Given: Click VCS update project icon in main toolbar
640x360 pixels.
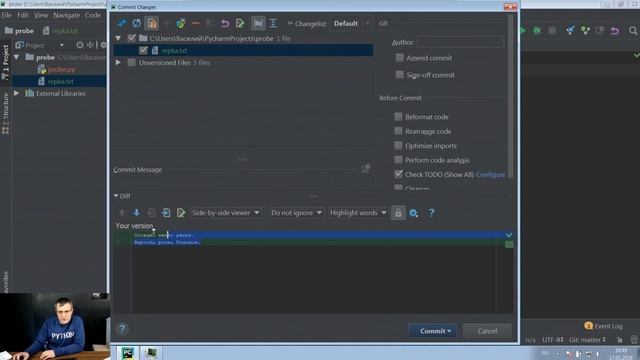Looking at the screenshot, I should pyautogui.click(x=570, y=31).
